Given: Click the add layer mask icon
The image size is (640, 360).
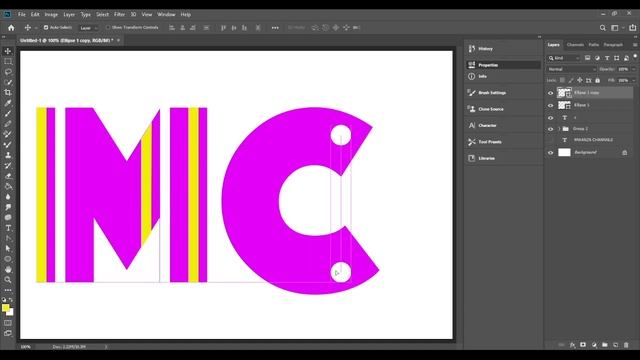Looking at the screenshot, I should 583,345.
